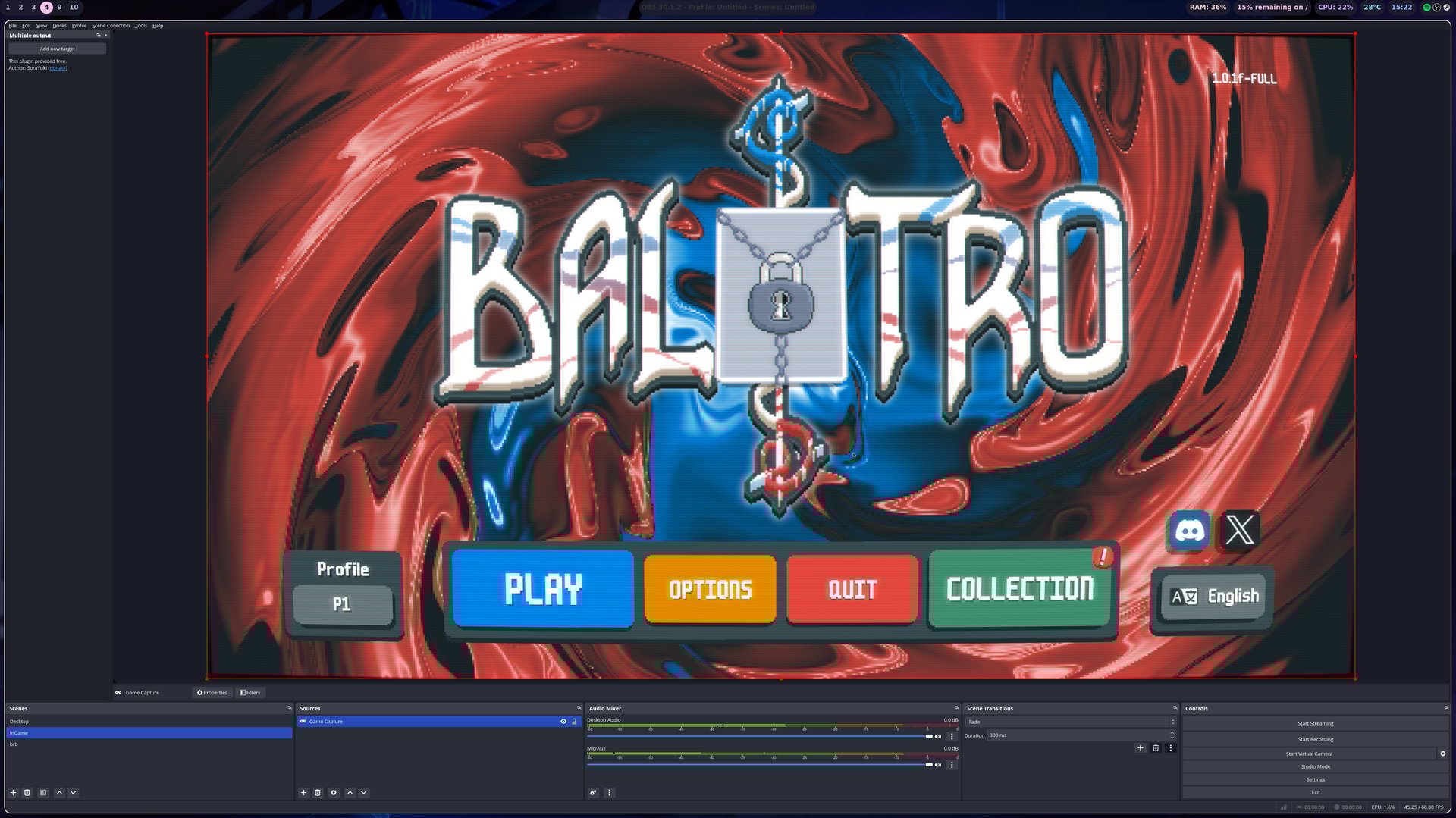Move scene up with the up arrow
The height and width of the screenshot is (818, 1456).
point(59,792)
